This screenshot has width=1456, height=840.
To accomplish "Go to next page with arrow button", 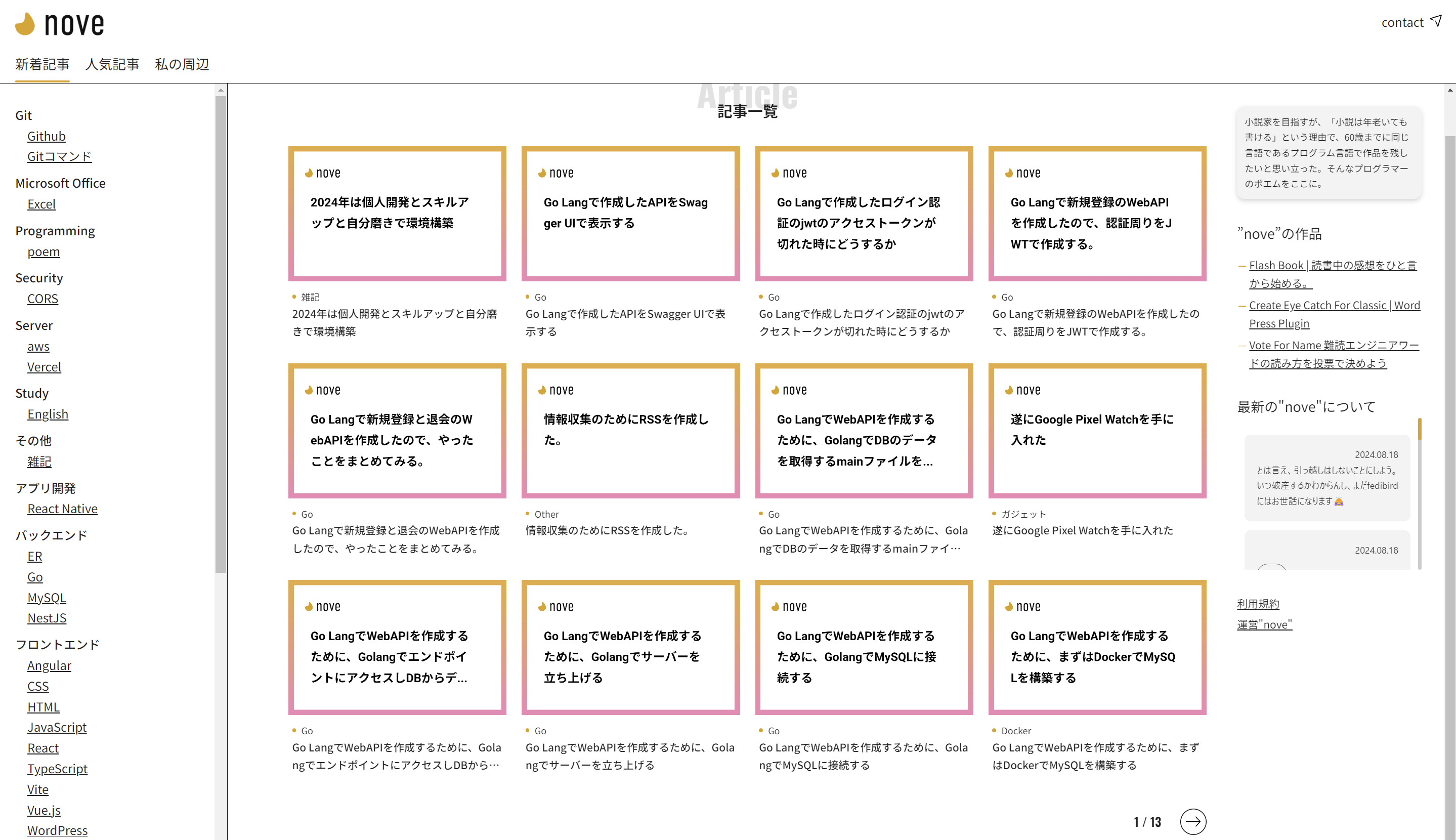I will point(1192,822).
